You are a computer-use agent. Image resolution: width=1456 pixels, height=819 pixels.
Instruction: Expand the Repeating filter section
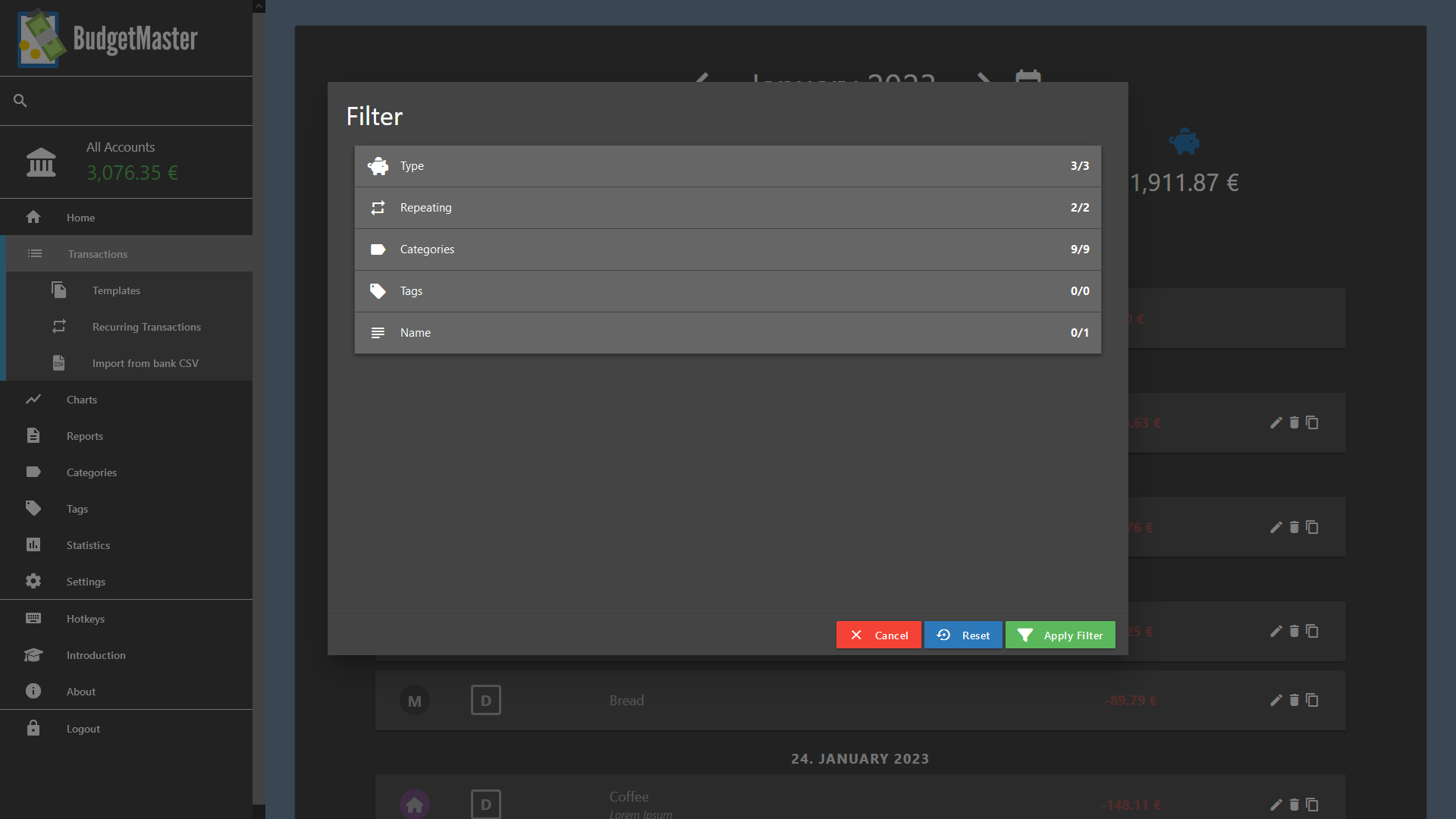coord(728,208)
